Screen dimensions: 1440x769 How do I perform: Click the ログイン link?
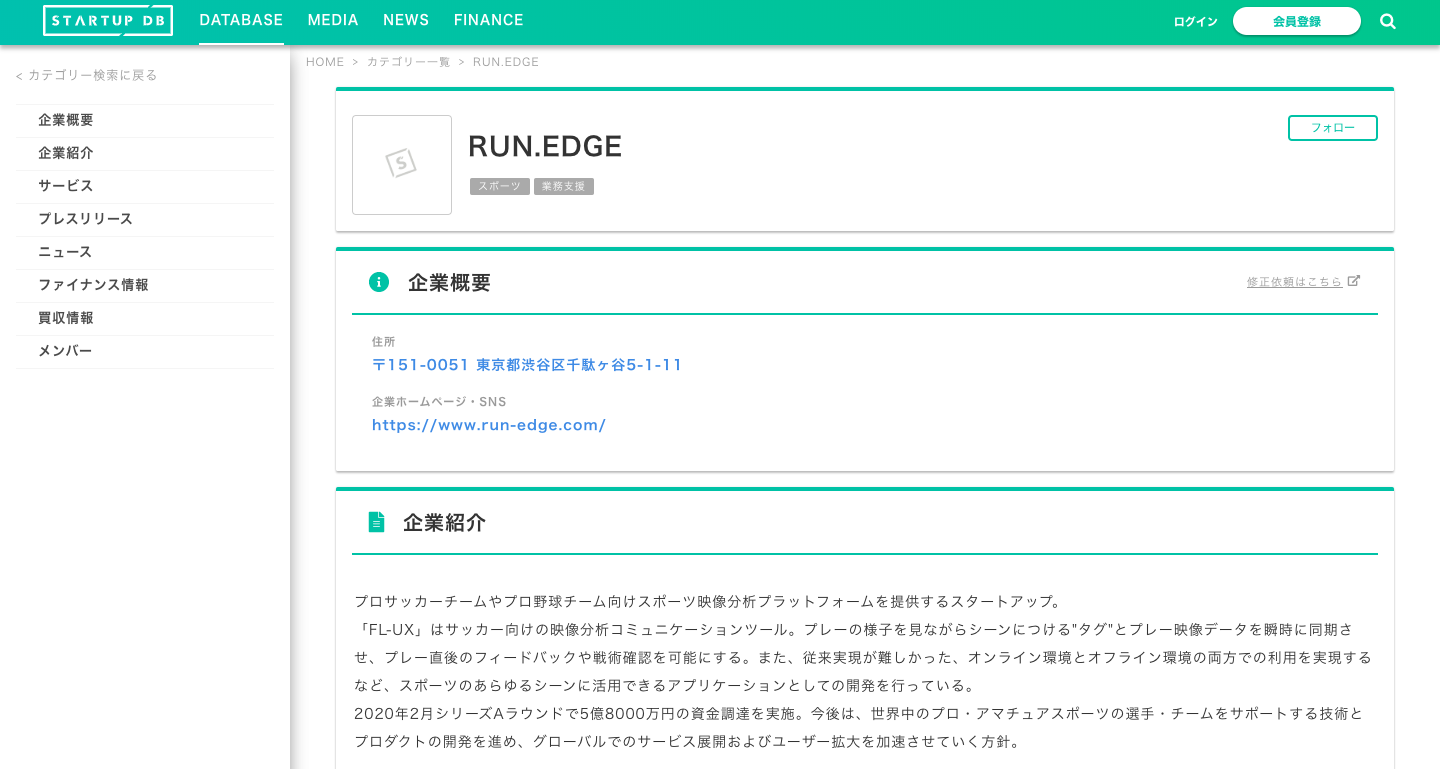1195,20
